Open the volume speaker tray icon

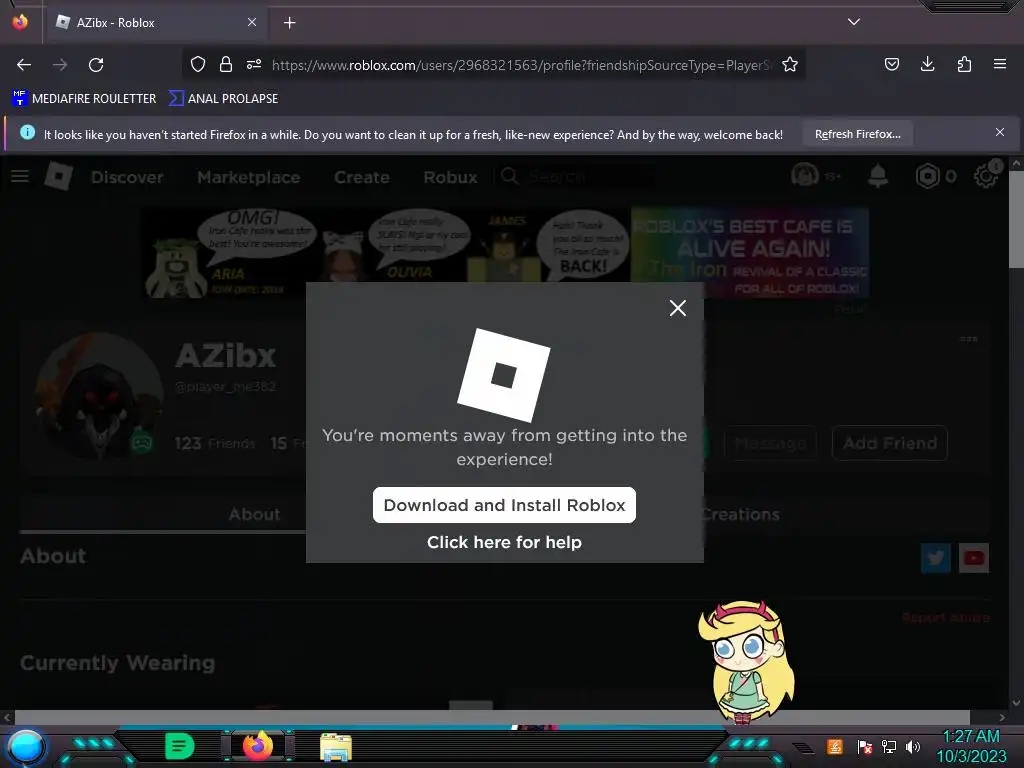pyautogui.click(x=912, y=746)
